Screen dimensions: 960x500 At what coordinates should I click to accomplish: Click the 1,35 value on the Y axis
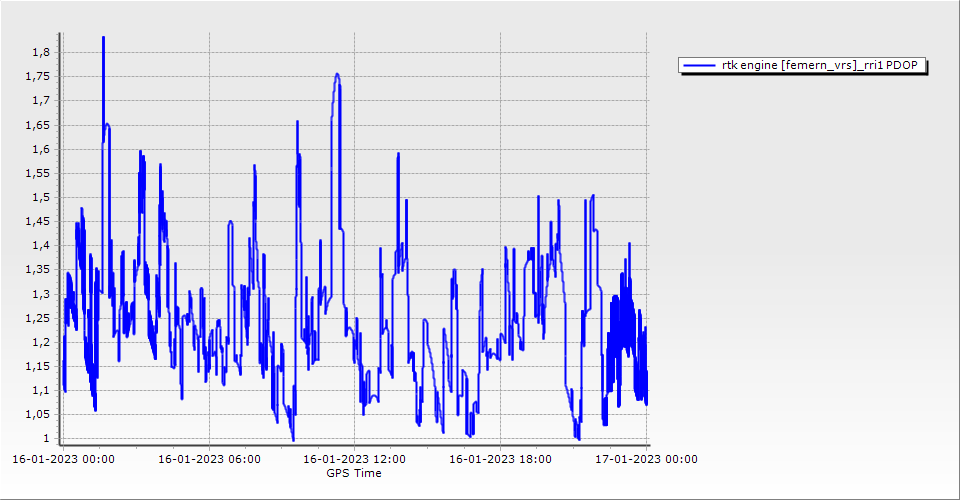(x=38, y=270)
